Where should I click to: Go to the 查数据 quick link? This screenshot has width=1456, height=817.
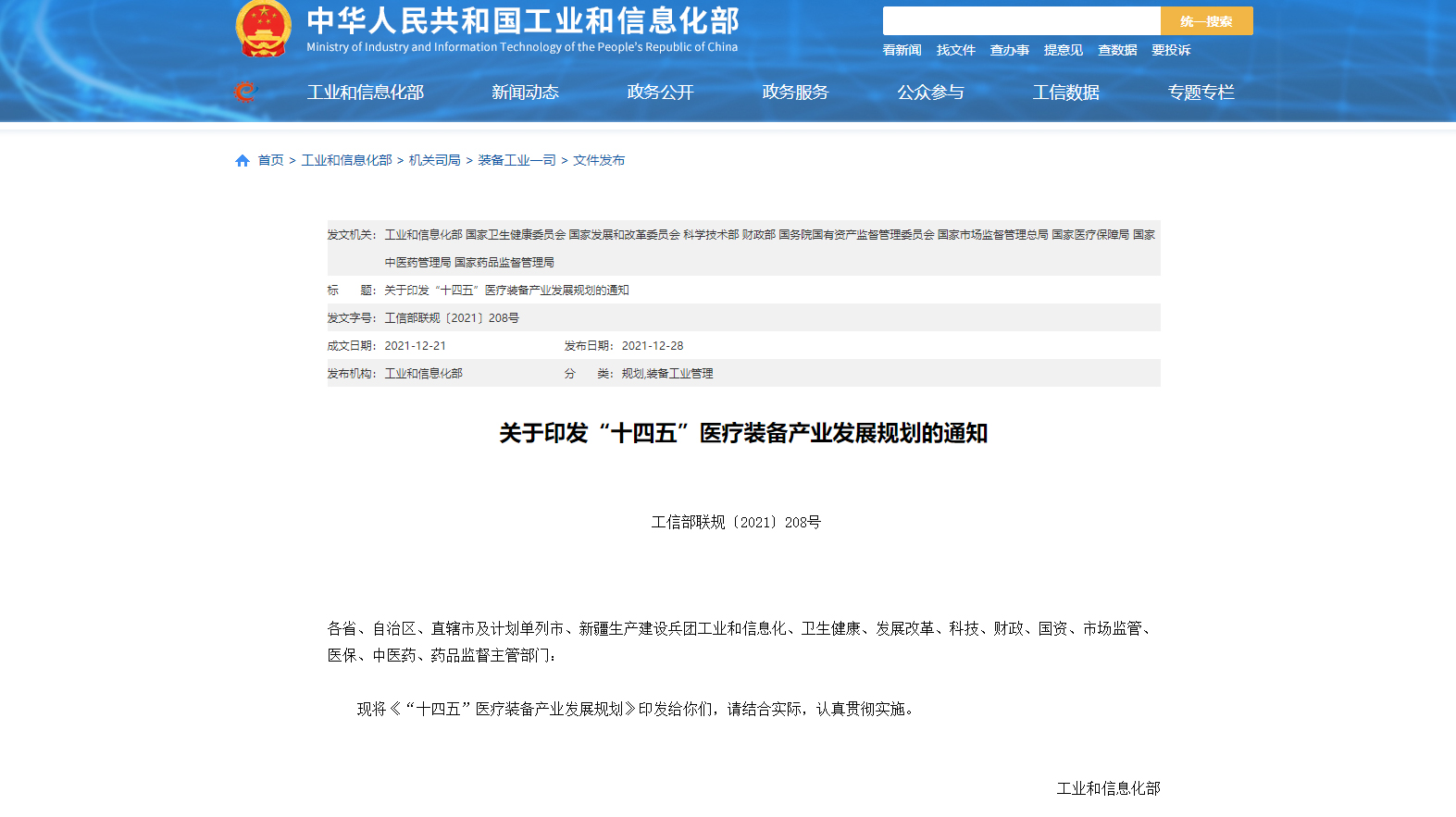click(x=1117, y=50)
